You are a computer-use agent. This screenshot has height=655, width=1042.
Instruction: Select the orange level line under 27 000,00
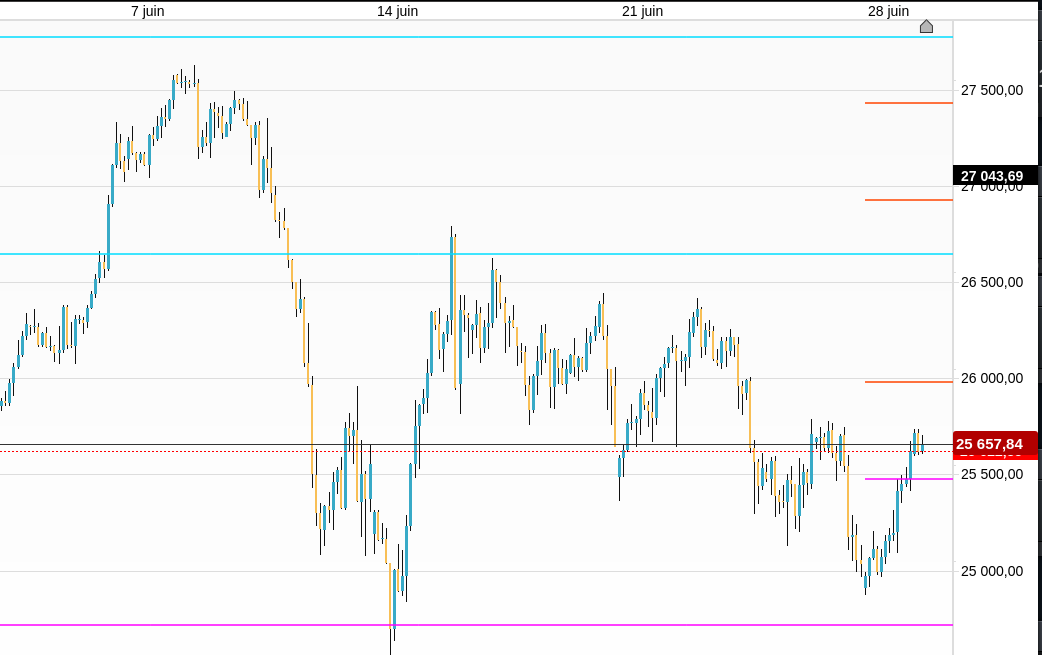click(x=908, y=200)
